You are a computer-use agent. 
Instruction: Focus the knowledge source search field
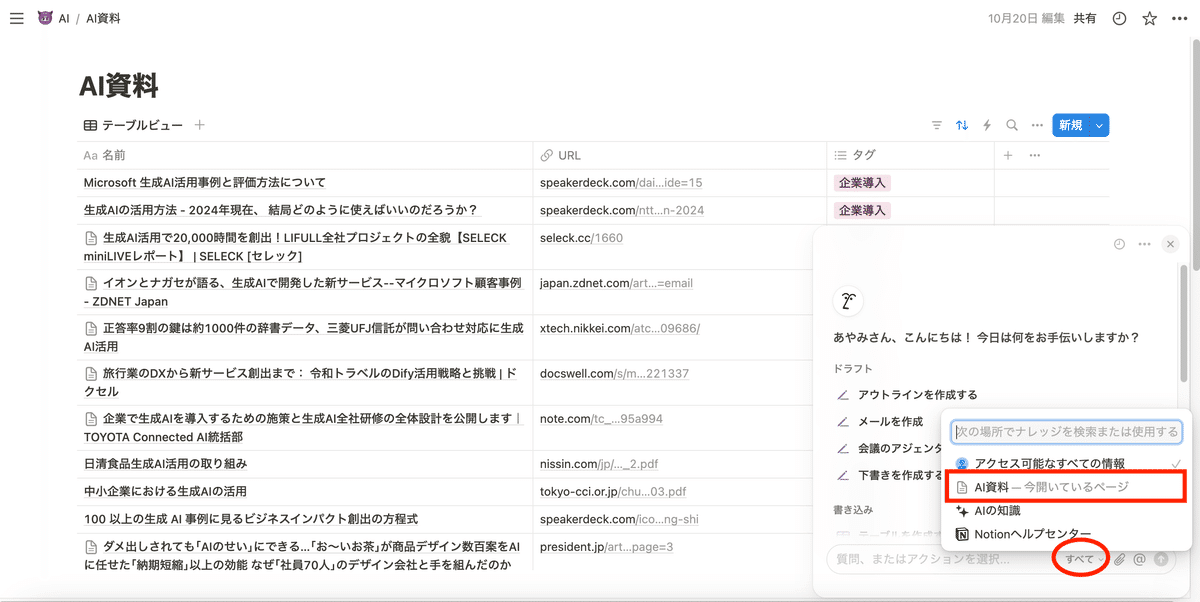coord(1066,432)
